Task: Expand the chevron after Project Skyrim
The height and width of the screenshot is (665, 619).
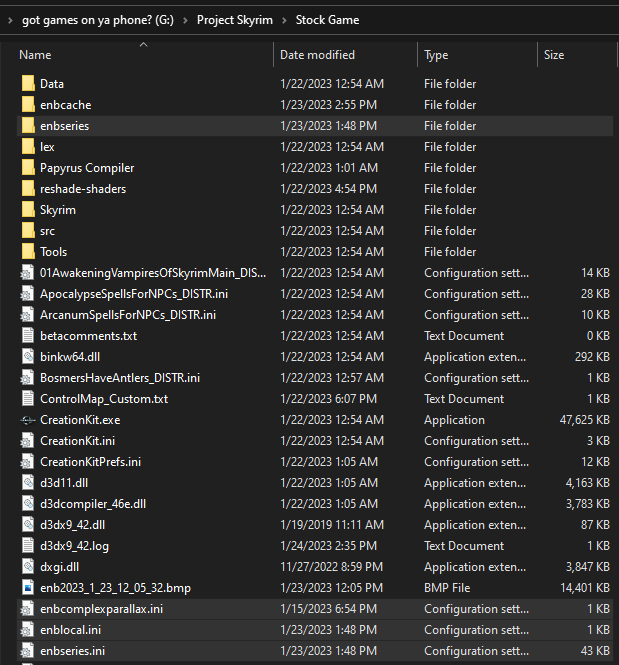Action: pyautogui.click(x=284, y=20)
